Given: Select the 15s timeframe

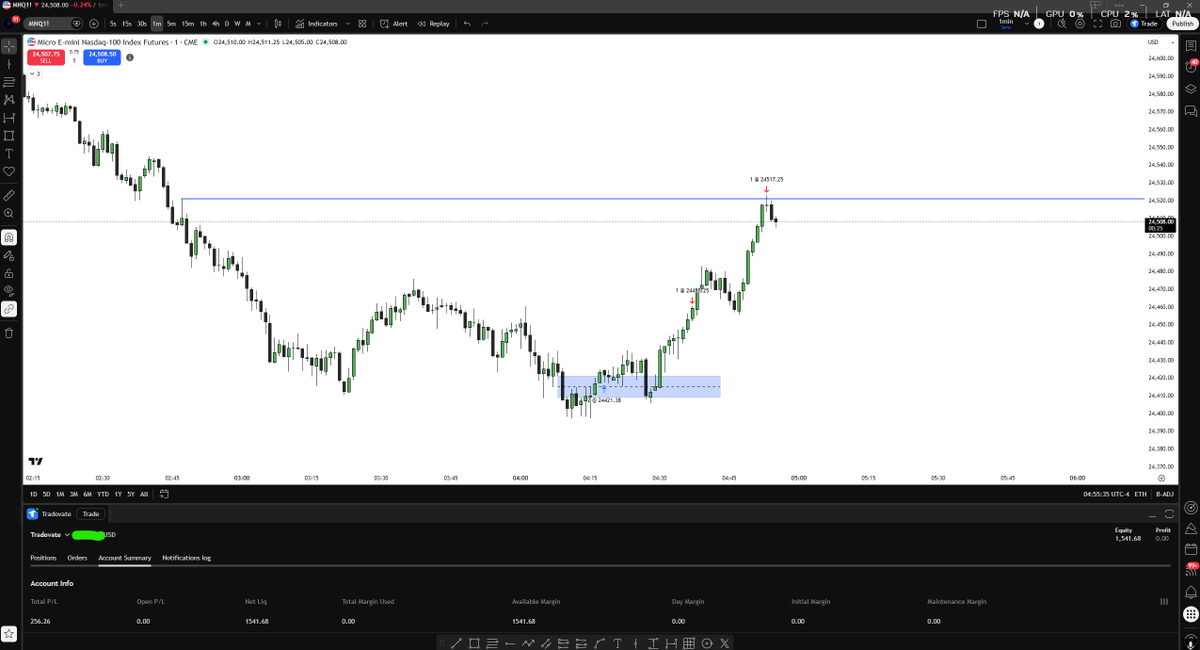Looking at the screenshot, I should pyautogui.click(x=127, y=23).
